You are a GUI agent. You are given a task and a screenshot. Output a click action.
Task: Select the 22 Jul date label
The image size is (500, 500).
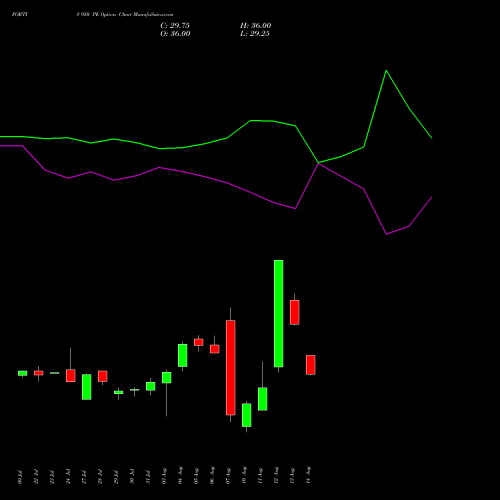click(x=36, y=477)
